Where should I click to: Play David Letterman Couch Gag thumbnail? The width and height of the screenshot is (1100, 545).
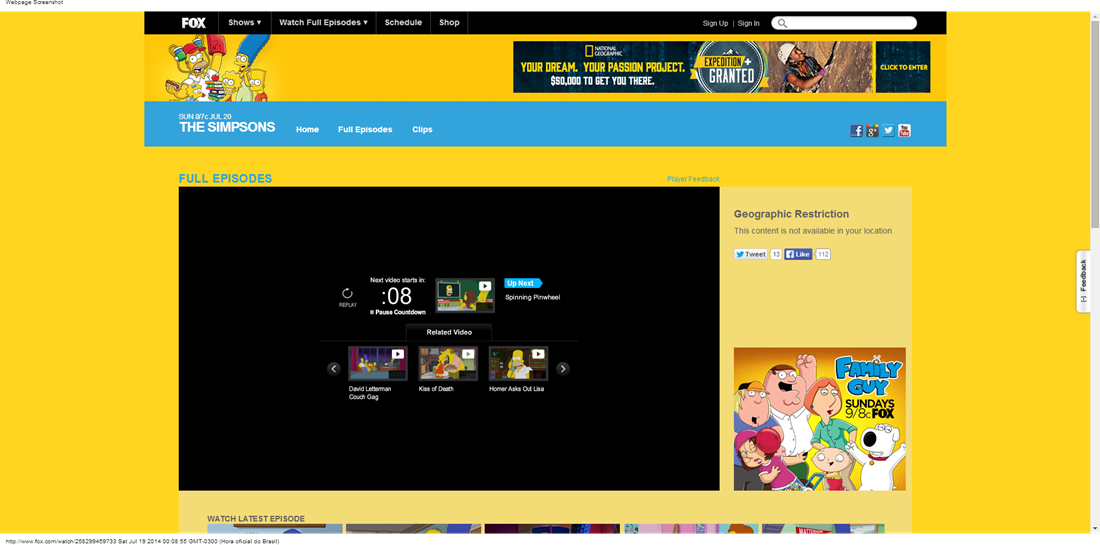click(x=377, y=363)
